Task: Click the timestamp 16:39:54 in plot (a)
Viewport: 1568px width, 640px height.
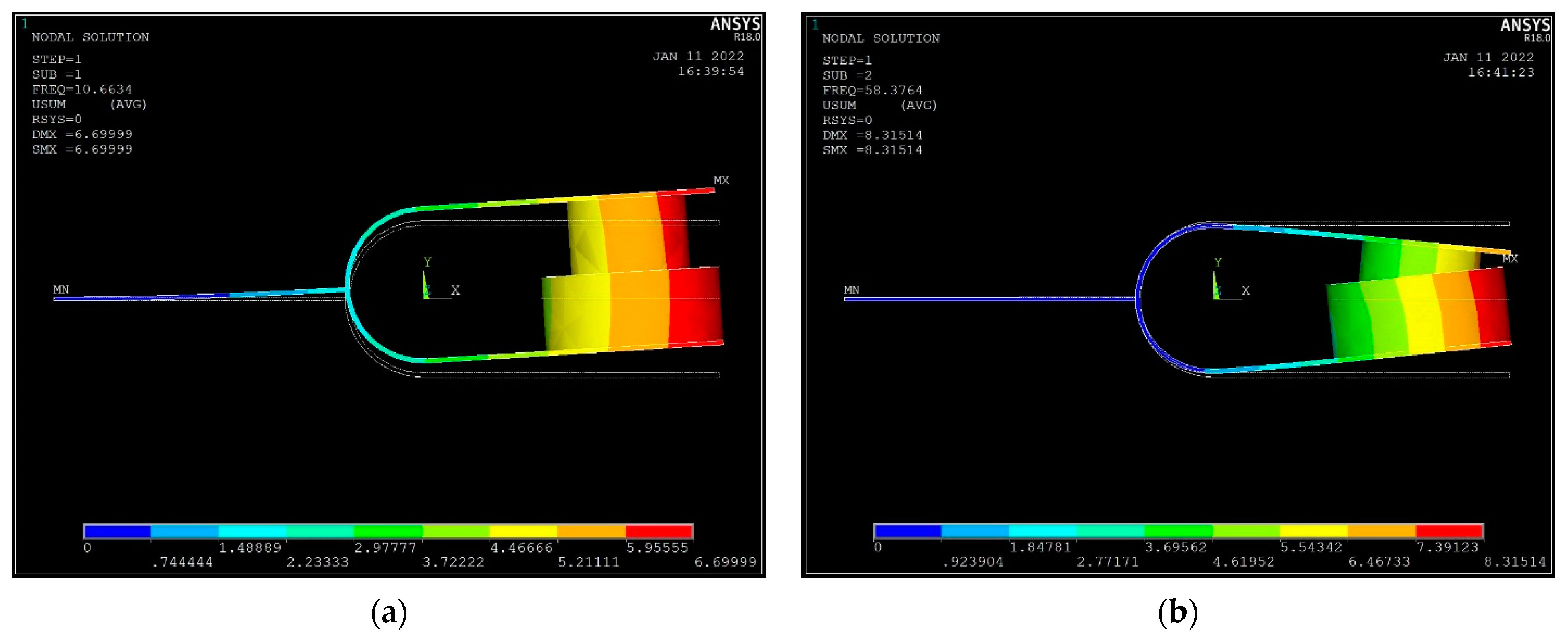Action: (x=710, y=71)
